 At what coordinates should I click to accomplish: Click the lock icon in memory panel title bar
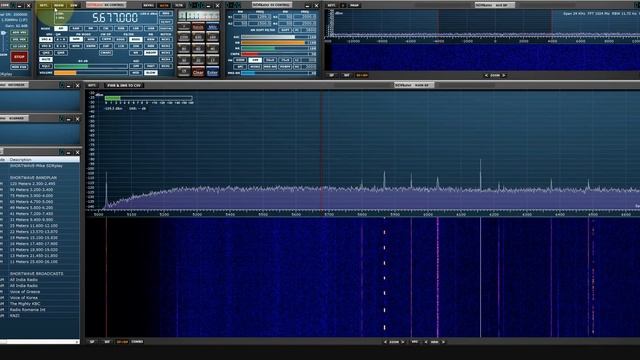pos(62,152)
